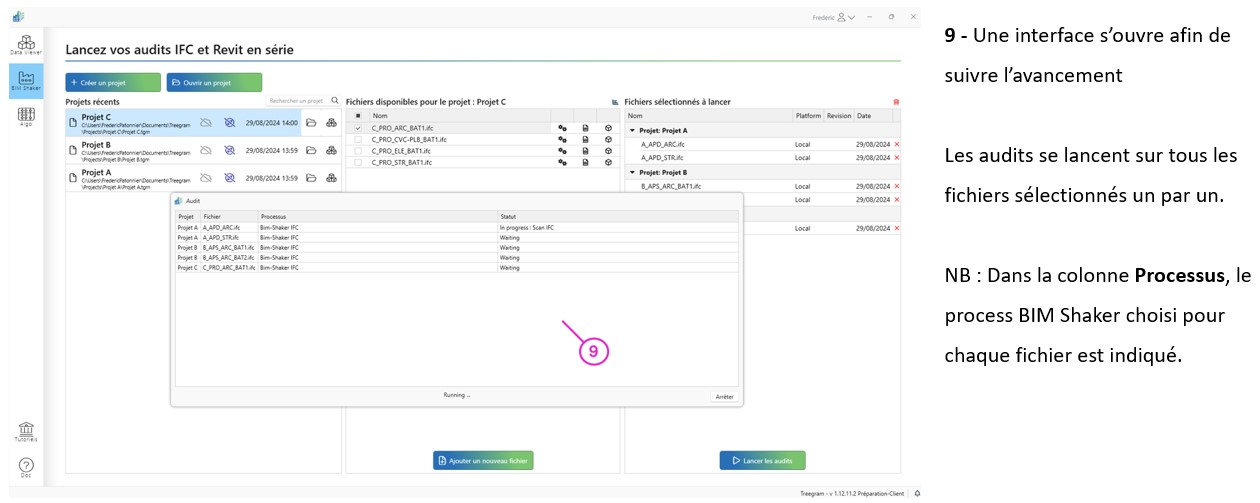Click the document icon for C_PRO_ELE_BAT1.ifc

(585, 151)
